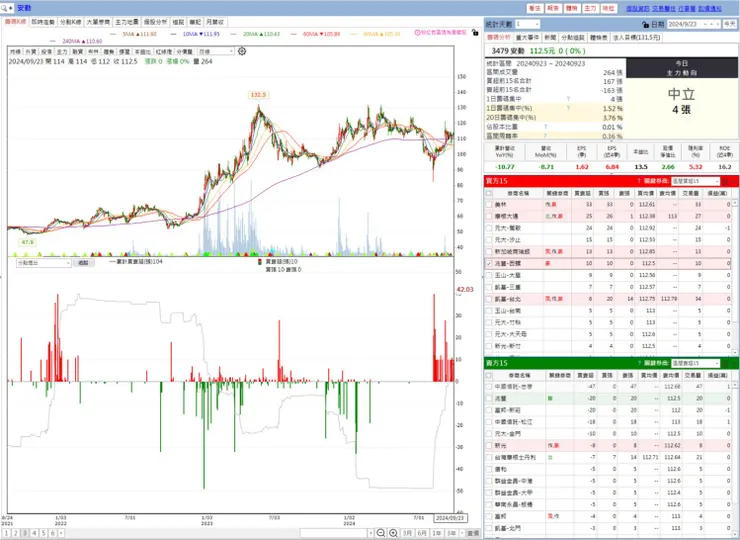This screenshot has height=540, width=740.
Task: Click the 外資 chart overlay button
Action: (x=31, y=51)
